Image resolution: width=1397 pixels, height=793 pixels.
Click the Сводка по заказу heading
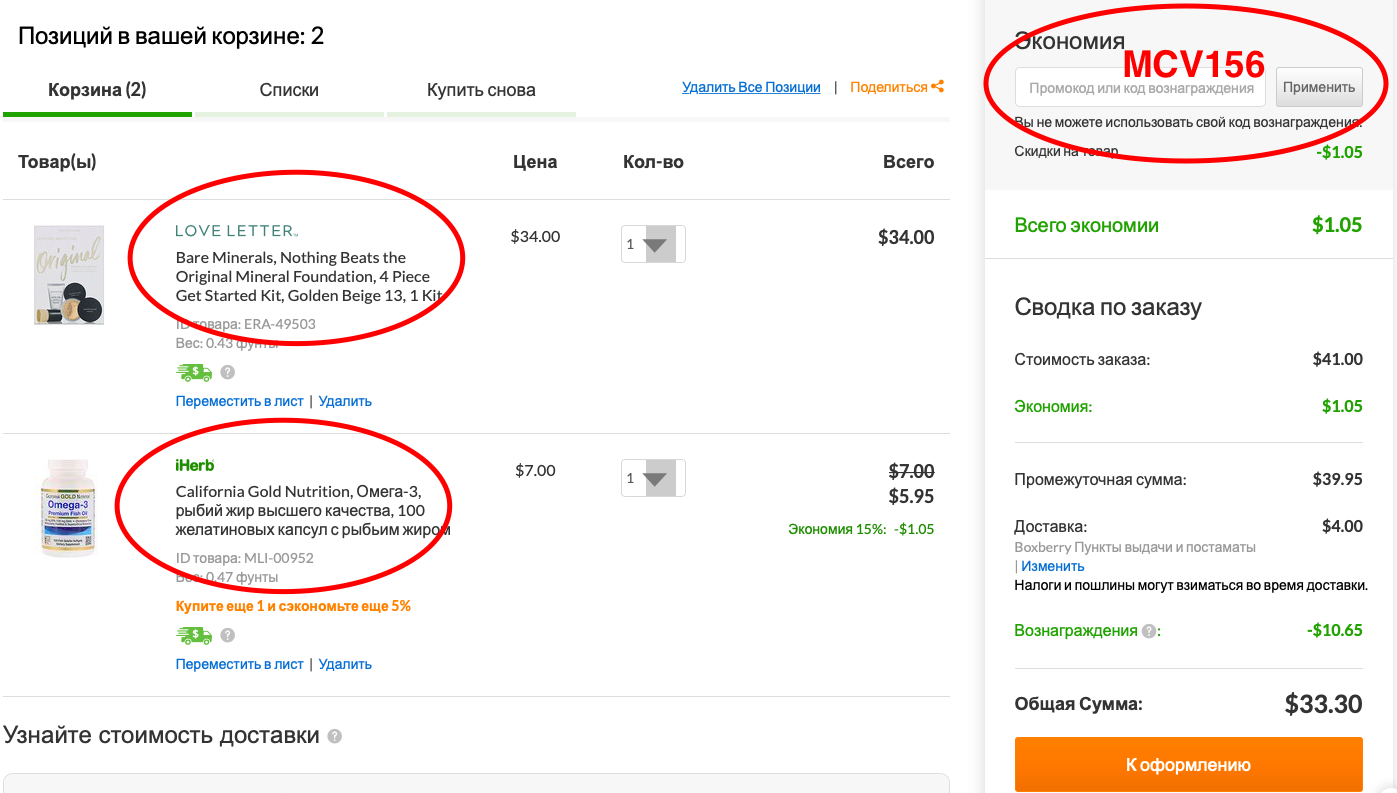click(x=1108, y=307)
